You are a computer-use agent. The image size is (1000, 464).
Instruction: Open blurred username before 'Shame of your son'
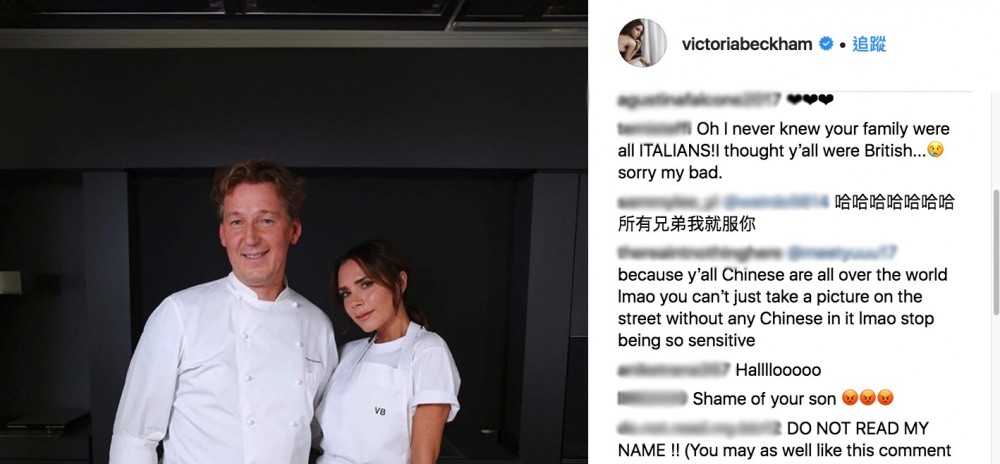tap(652, 399)
